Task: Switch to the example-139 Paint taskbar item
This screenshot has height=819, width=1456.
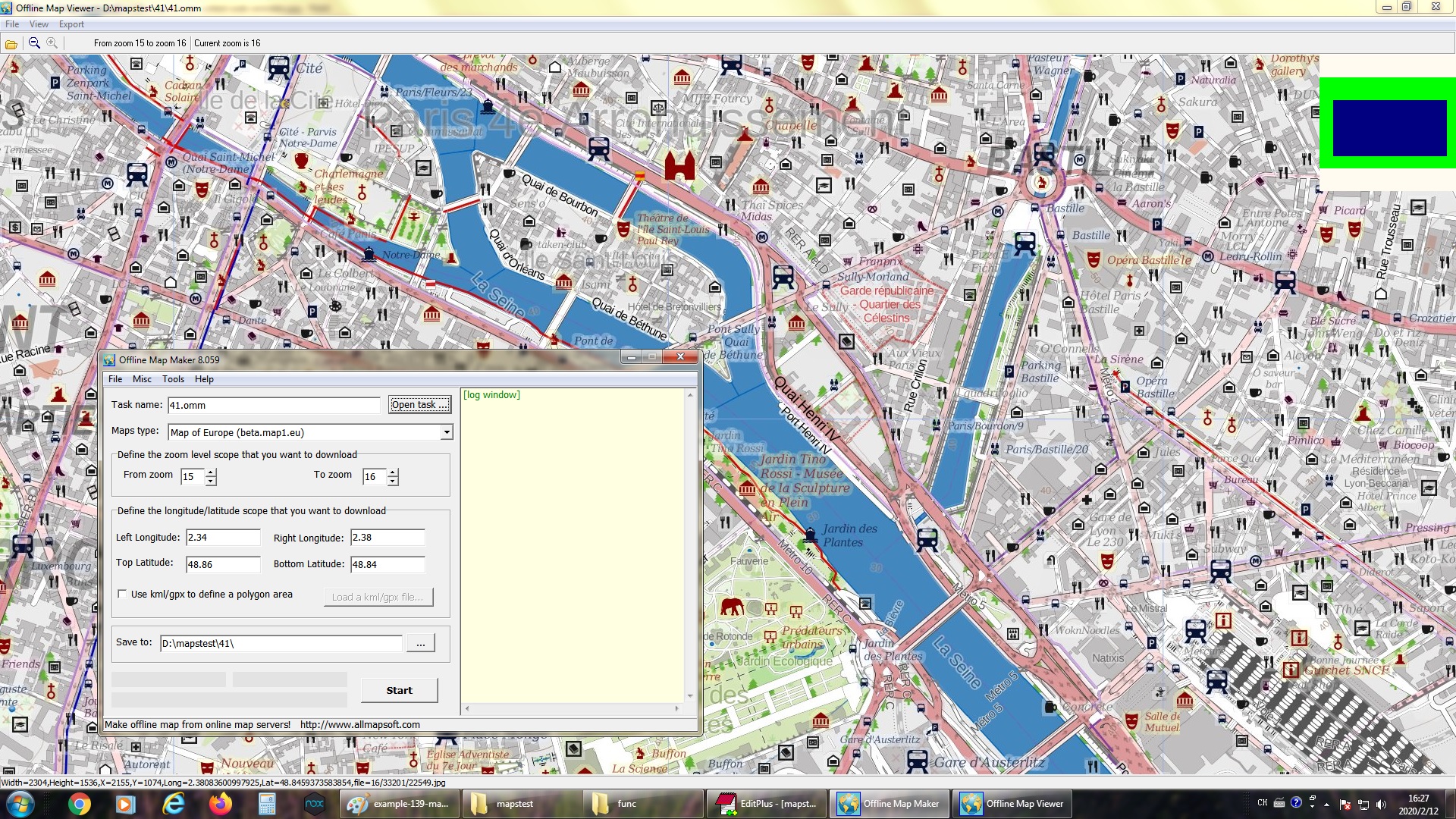Action: point(399,804)
